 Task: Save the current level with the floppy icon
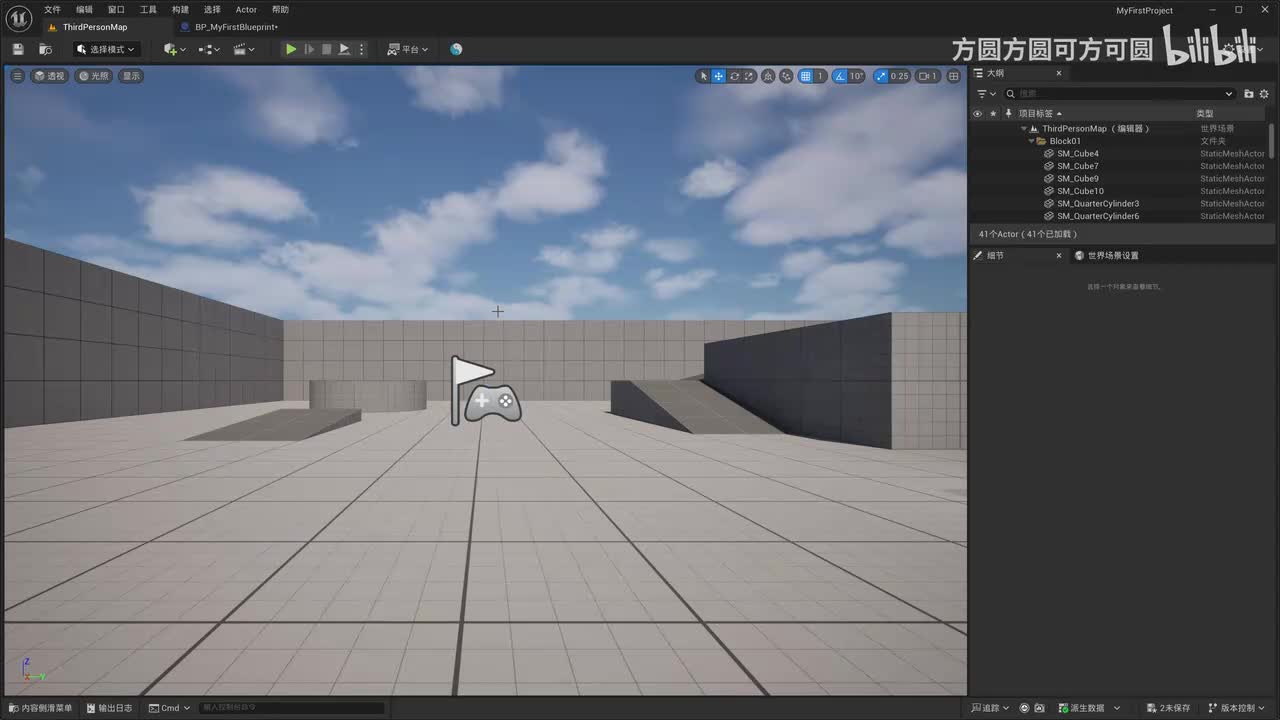pyautogui.click(x=18, y=49)
